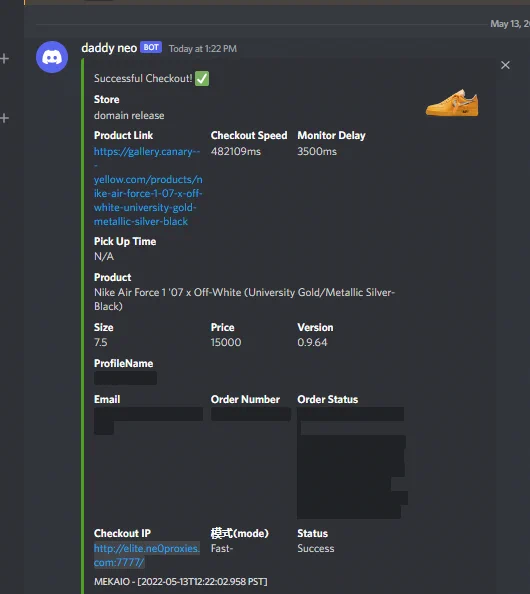This screenshot has width=530, height=594.
Task: Click the 'Order Status' field label
Action: point(328,399)
